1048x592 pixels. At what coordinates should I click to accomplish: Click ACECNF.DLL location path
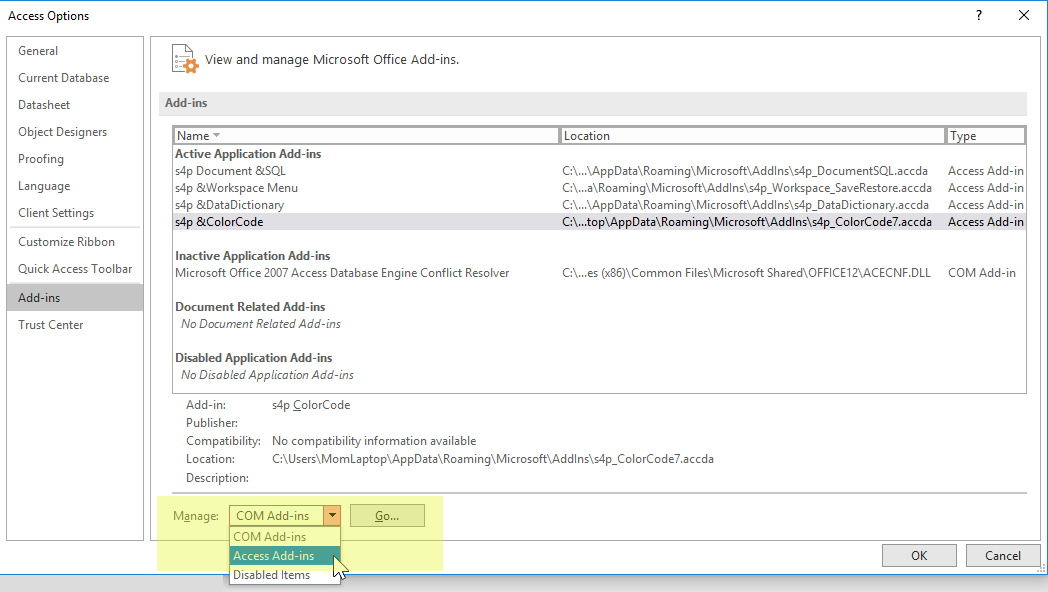(x=746, y=273)
